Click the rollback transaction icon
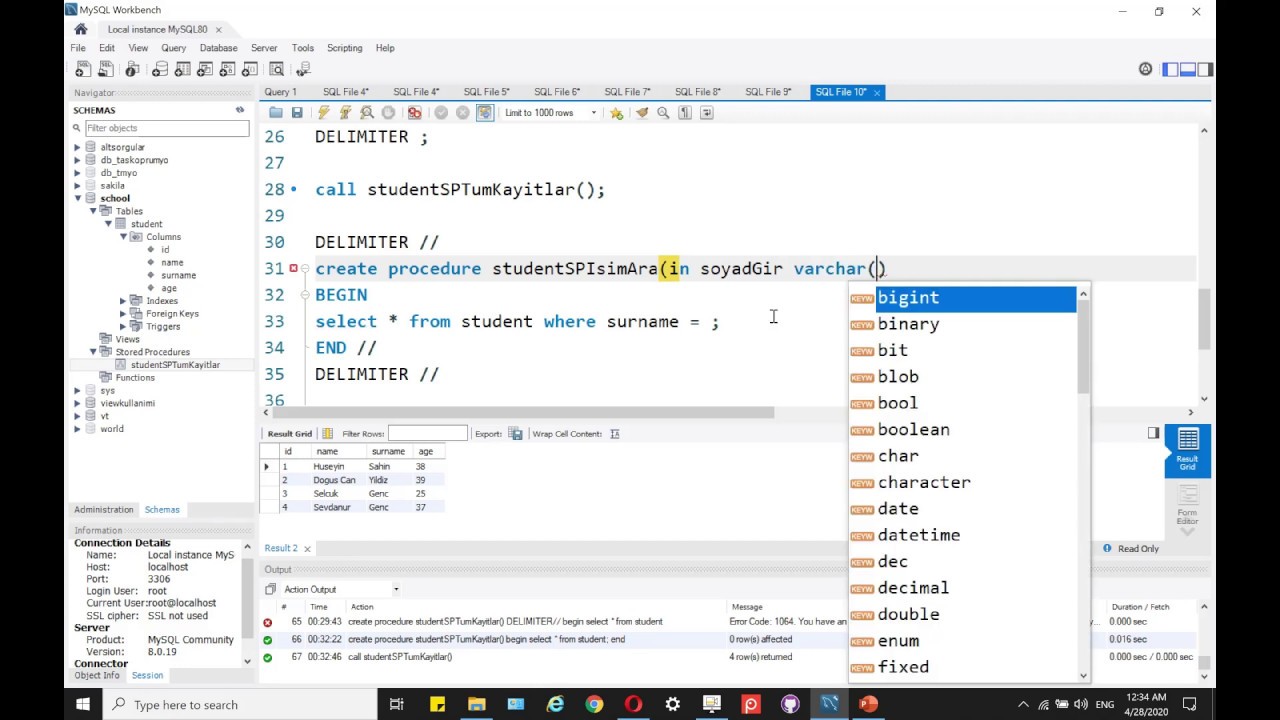This screenshot has height=720, width=1280. 463,113
